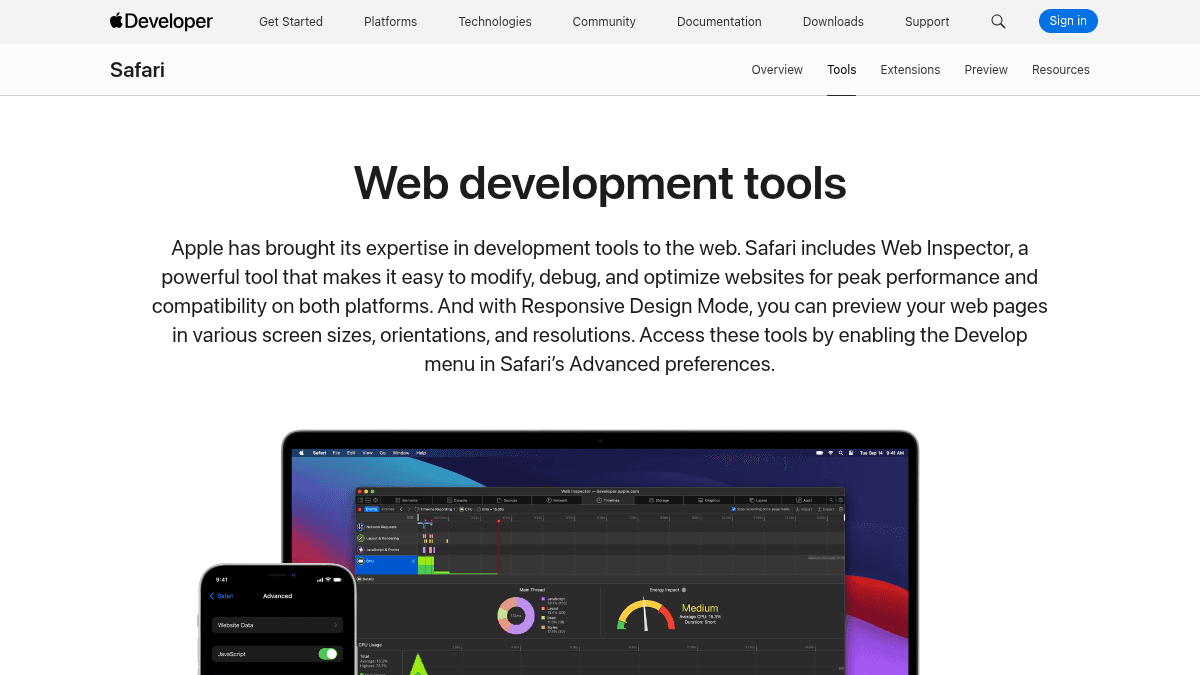Tap the Safari back chevron on iPhone

[x=212, y=596]
